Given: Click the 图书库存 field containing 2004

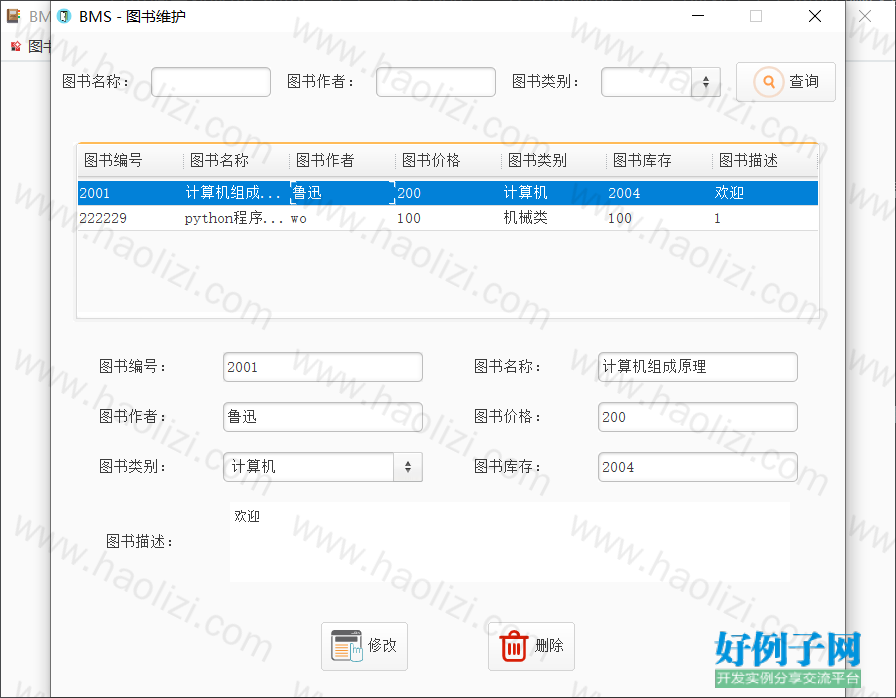Looking at the screenshot, I should 698,467.
